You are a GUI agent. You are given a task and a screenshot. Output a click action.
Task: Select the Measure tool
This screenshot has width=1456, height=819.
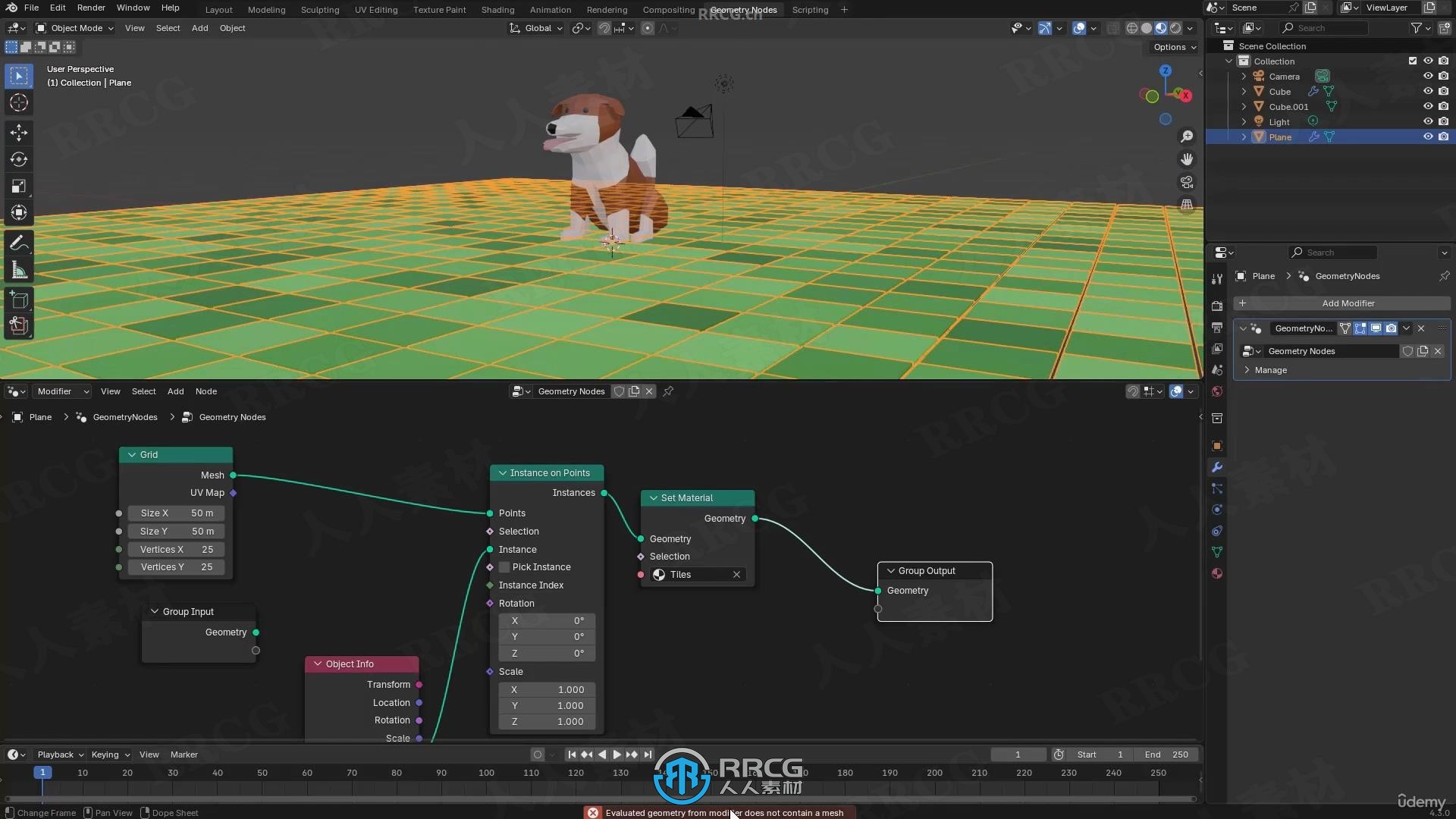coord(19,270)
